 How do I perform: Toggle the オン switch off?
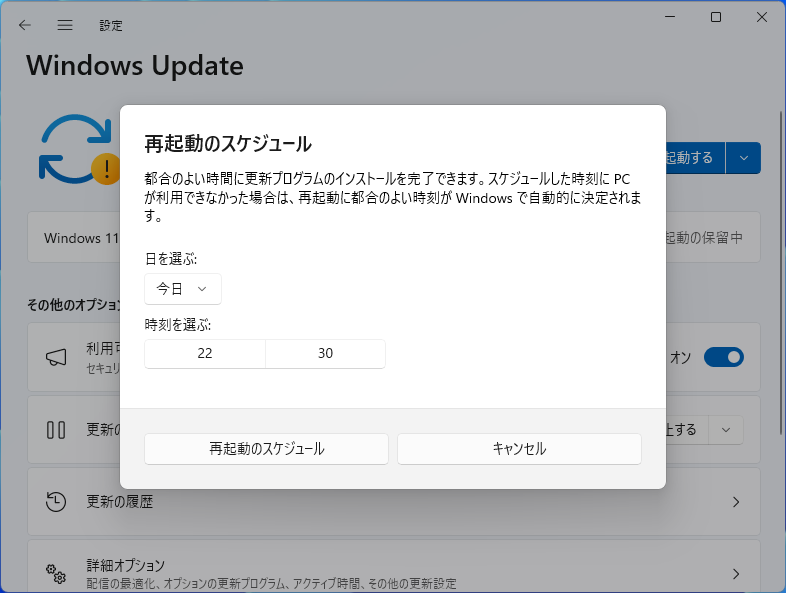[723, 357]
